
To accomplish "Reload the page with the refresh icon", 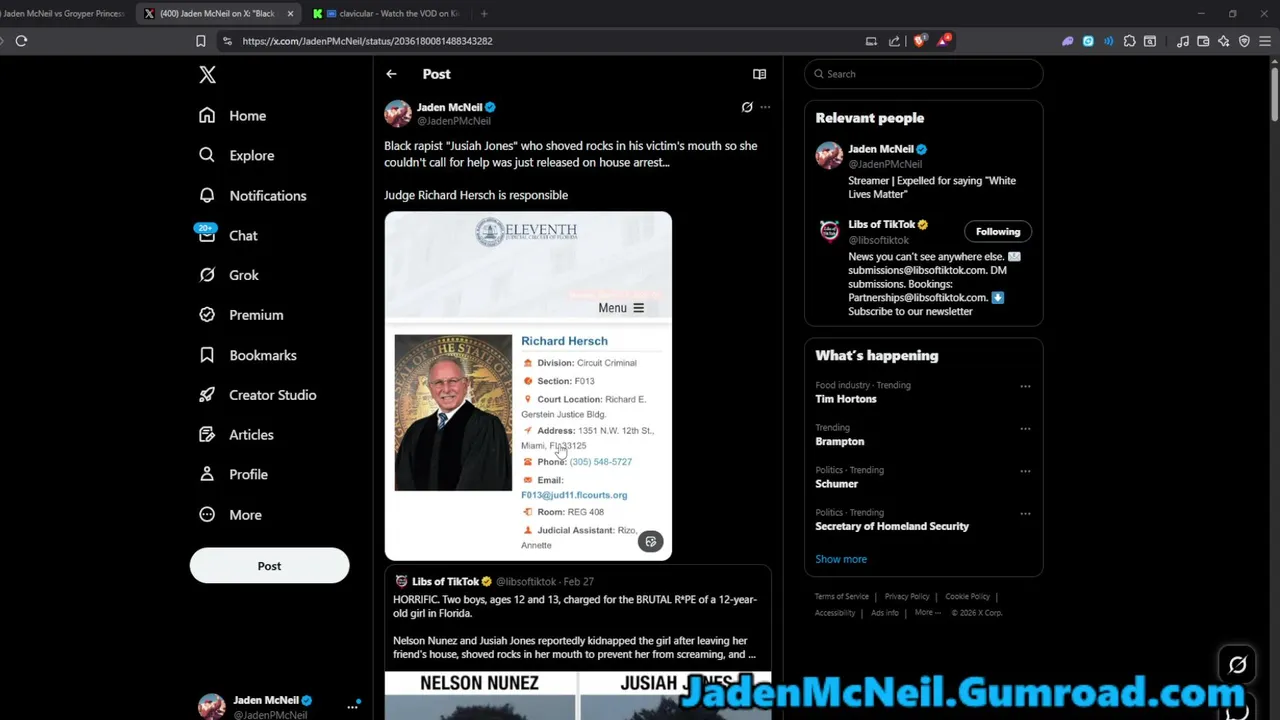I will pyautogui.click(x=21, y=41).
